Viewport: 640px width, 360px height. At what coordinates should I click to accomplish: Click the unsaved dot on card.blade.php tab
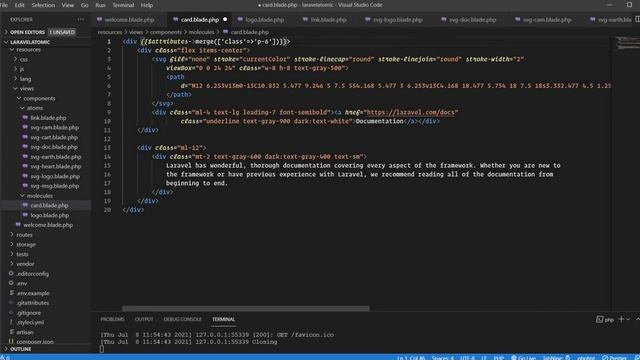(225, 19)
